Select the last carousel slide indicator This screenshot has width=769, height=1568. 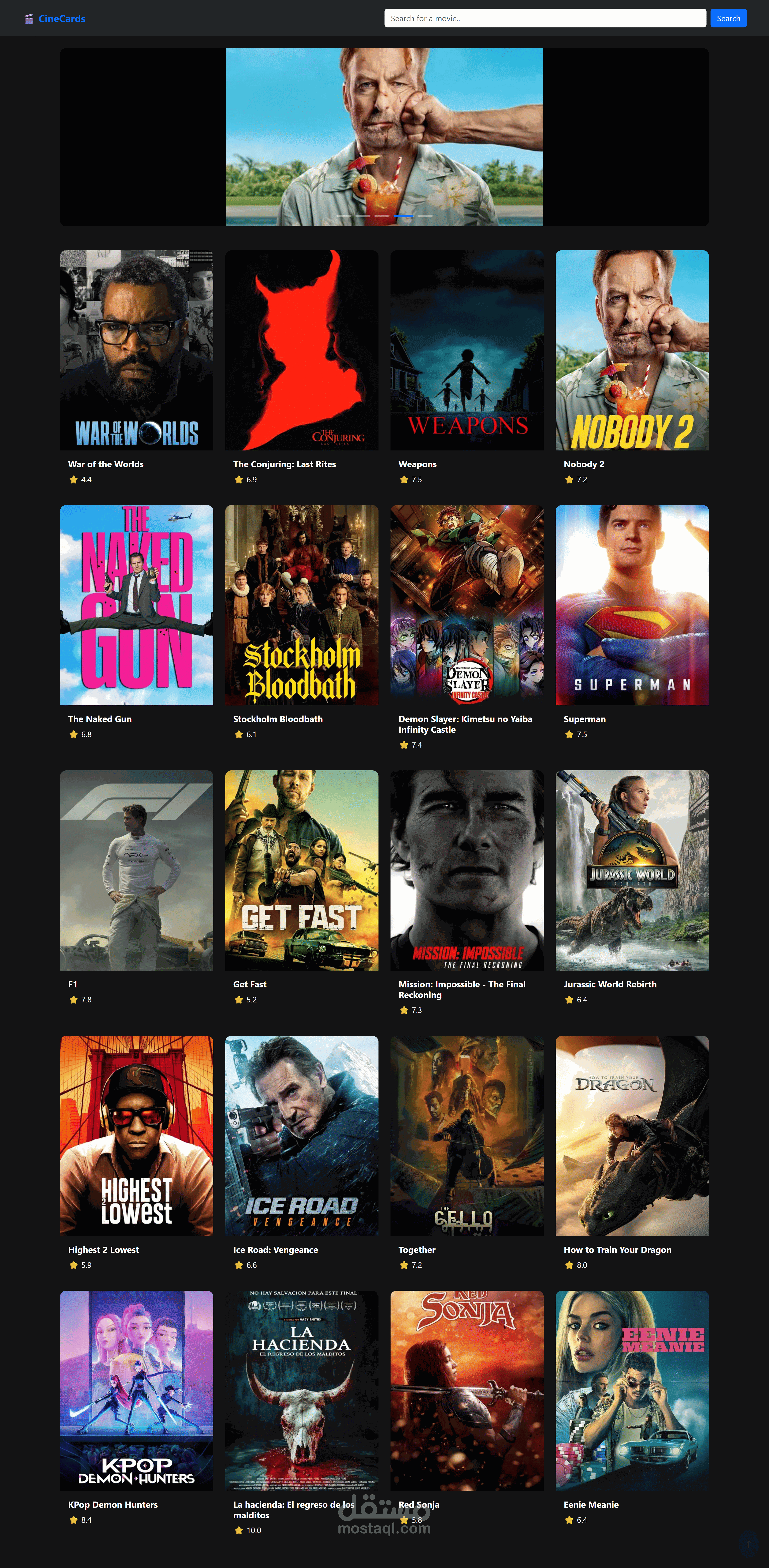(425, 216)
